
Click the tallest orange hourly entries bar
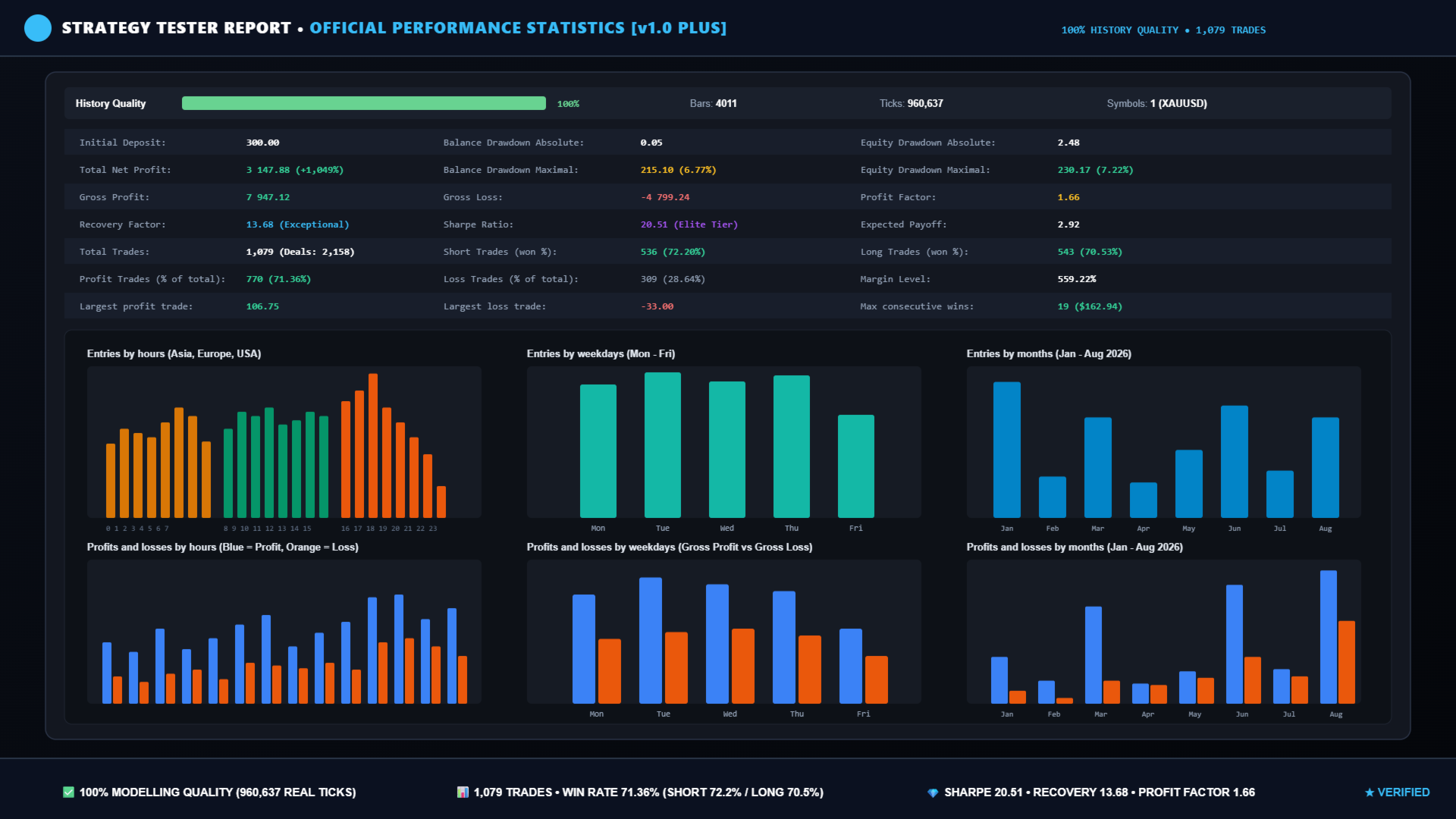tap(373, 446)
